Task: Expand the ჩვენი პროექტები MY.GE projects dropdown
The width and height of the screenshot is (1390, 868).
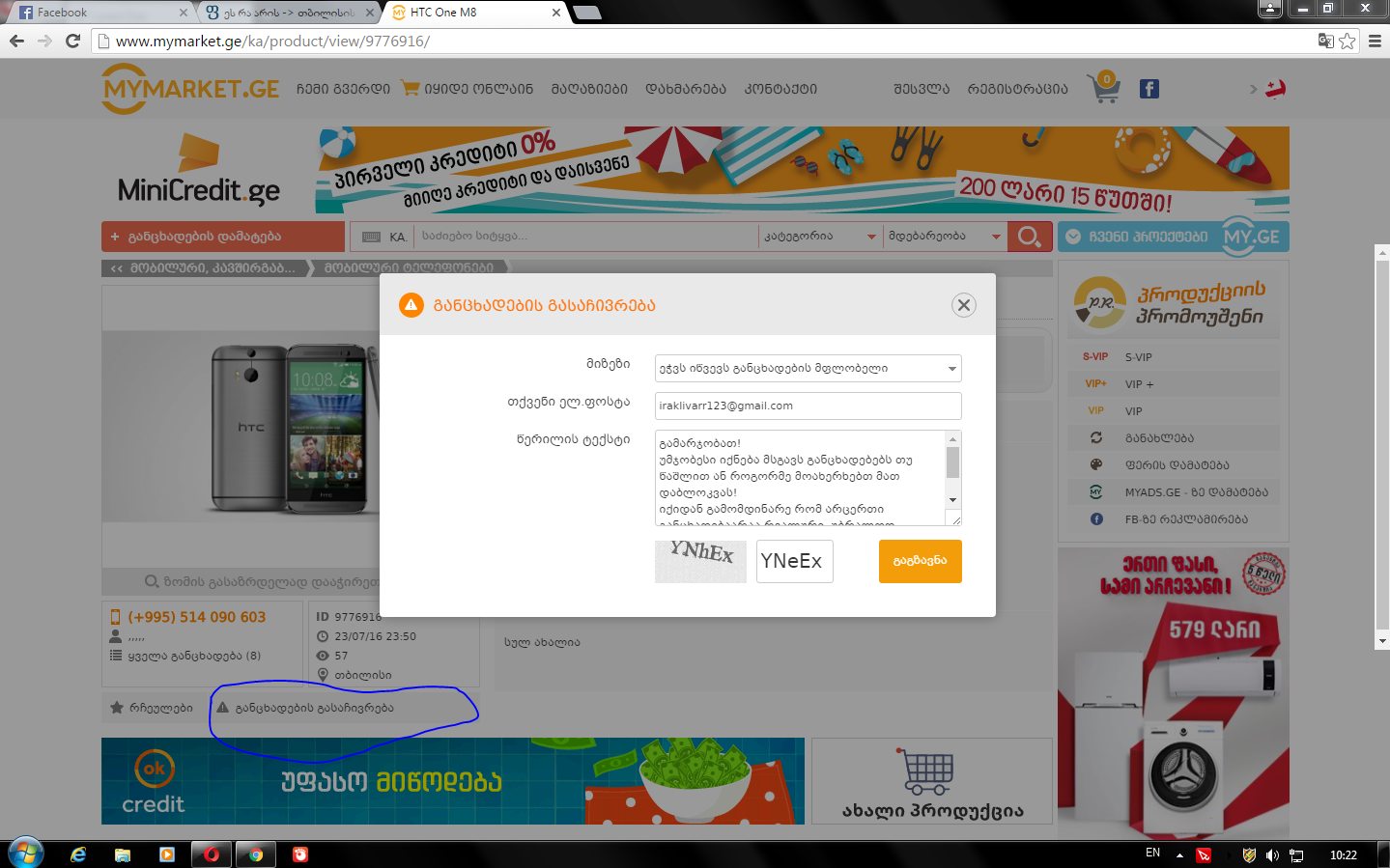Action: click(1174, 237)
